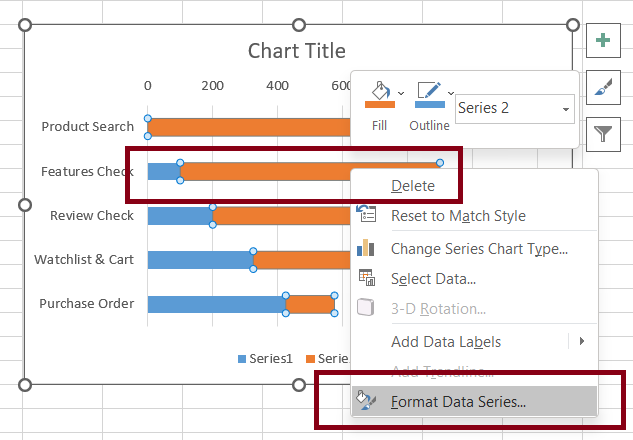Expand the Outline color dropdown arrow

click(x=451, y=93)
